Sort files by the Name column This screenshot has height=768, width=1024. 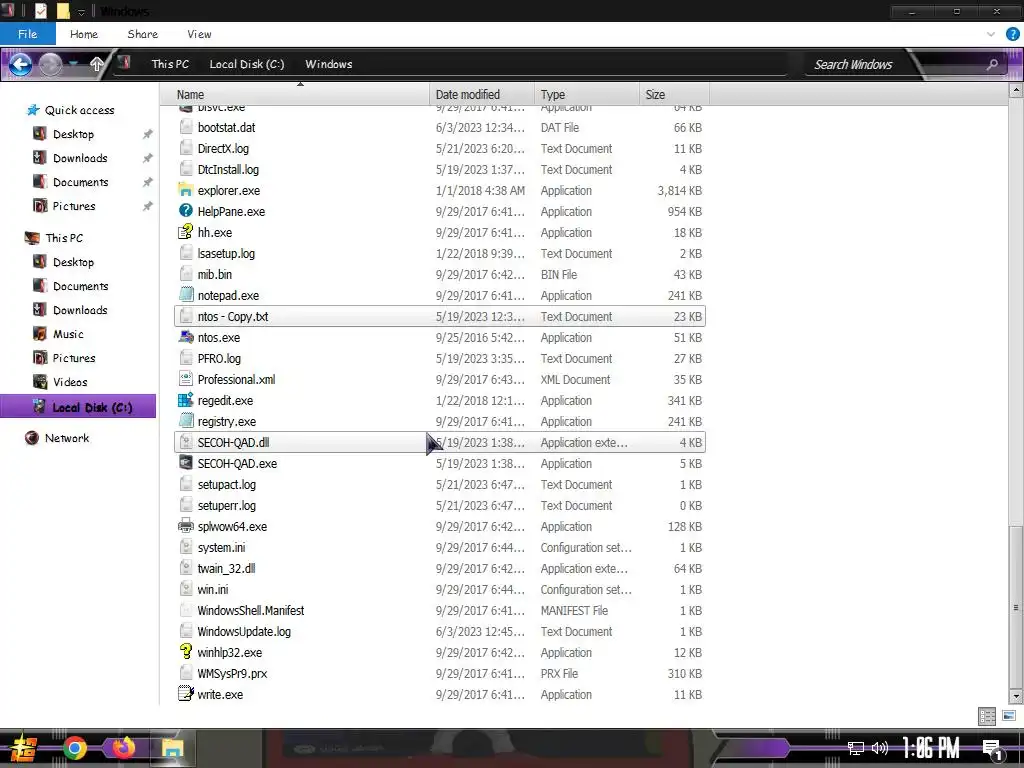click(x=295, y=95)
